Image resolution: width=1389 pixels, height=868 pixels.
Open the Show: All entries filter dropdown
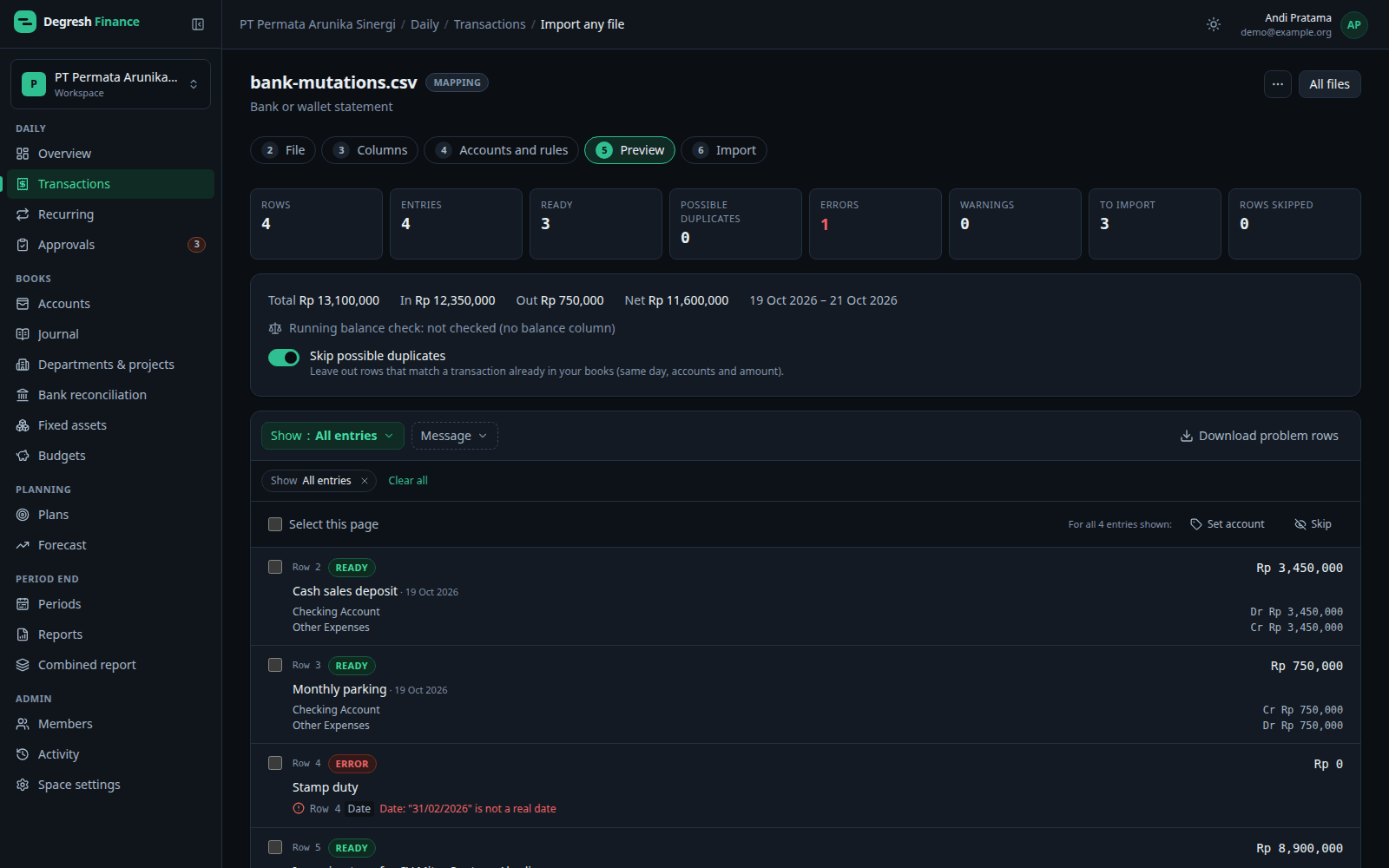[x=332, y=436]
